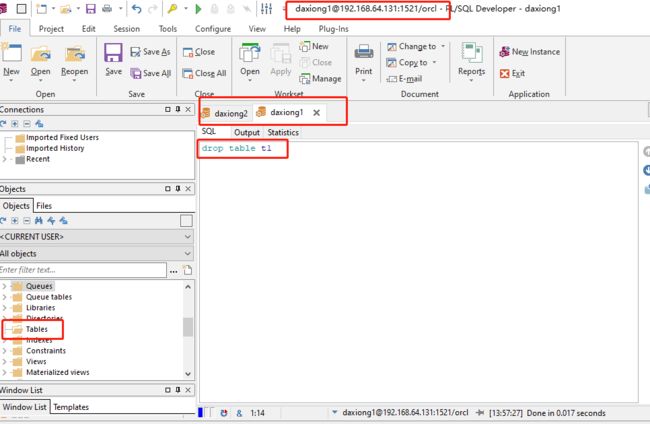Image resolution: width=650 pixels, height=424 pixels.
Task: Open the Reports ribbon button
Action: click(x=471, y=62)
